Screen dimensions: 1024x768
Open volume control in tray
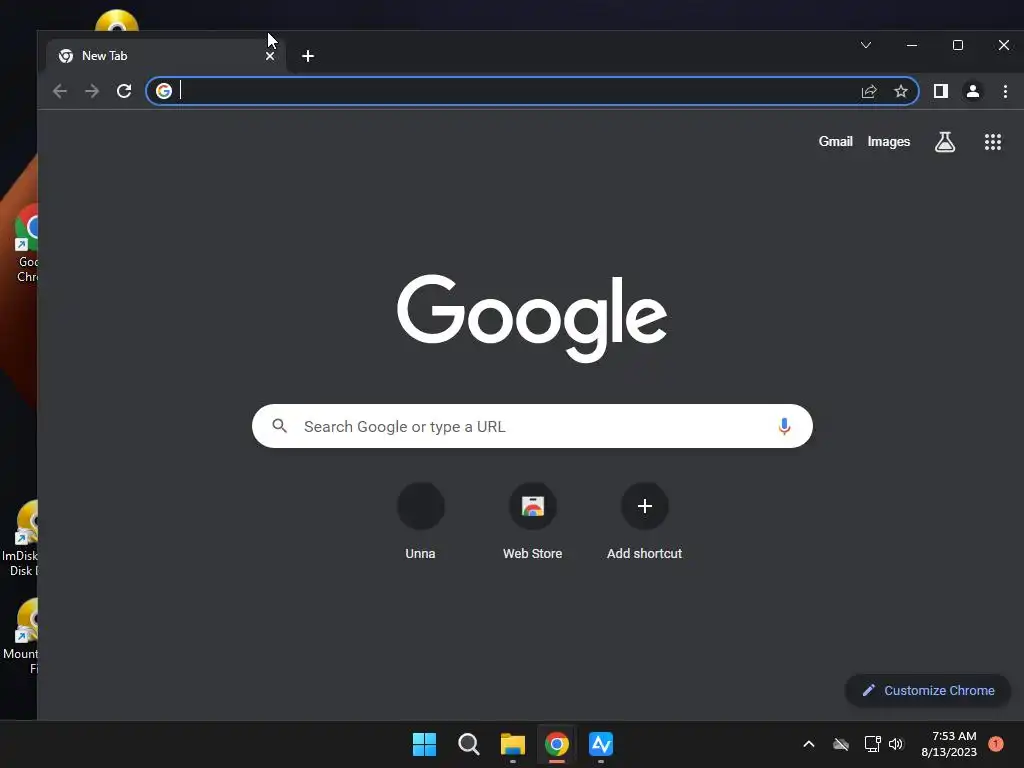[x=896, y=744]
